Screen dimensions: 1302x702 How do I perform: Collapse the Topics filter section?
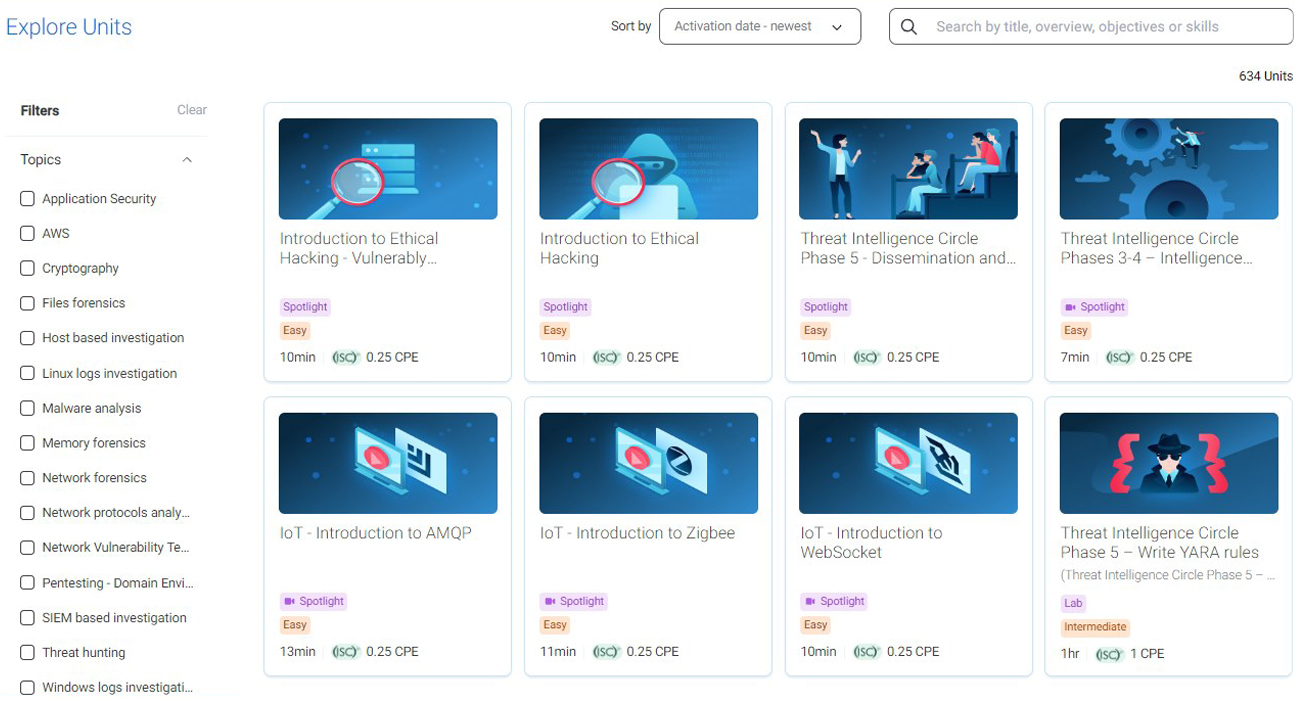coord(186,159)
